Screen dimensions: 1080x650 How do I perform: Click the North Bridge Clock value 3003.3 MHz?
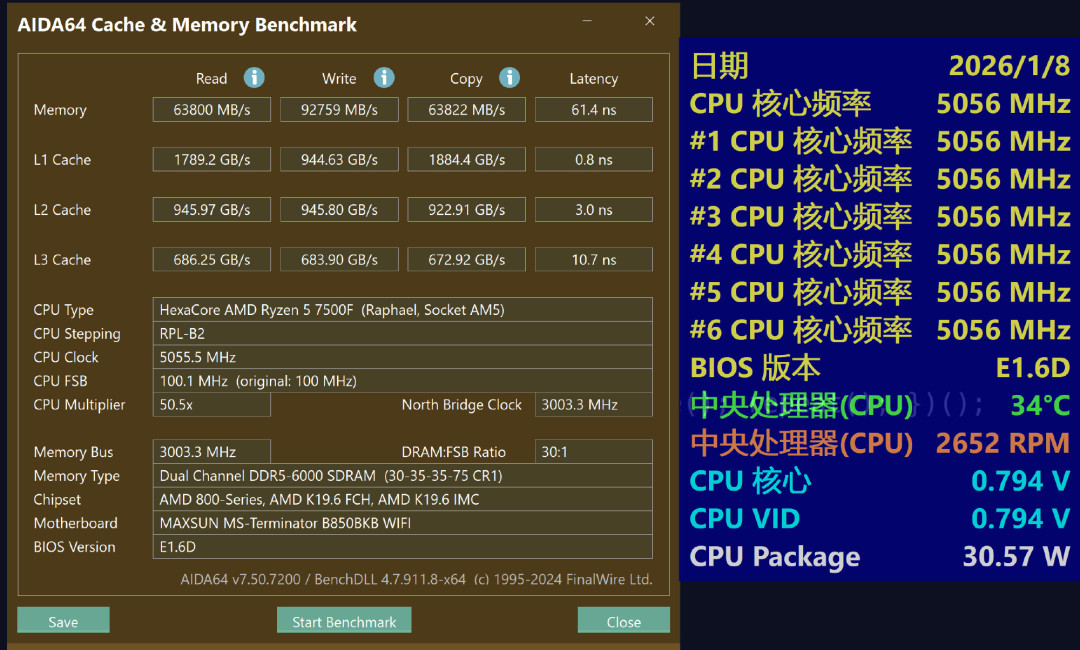pos(594,405)
